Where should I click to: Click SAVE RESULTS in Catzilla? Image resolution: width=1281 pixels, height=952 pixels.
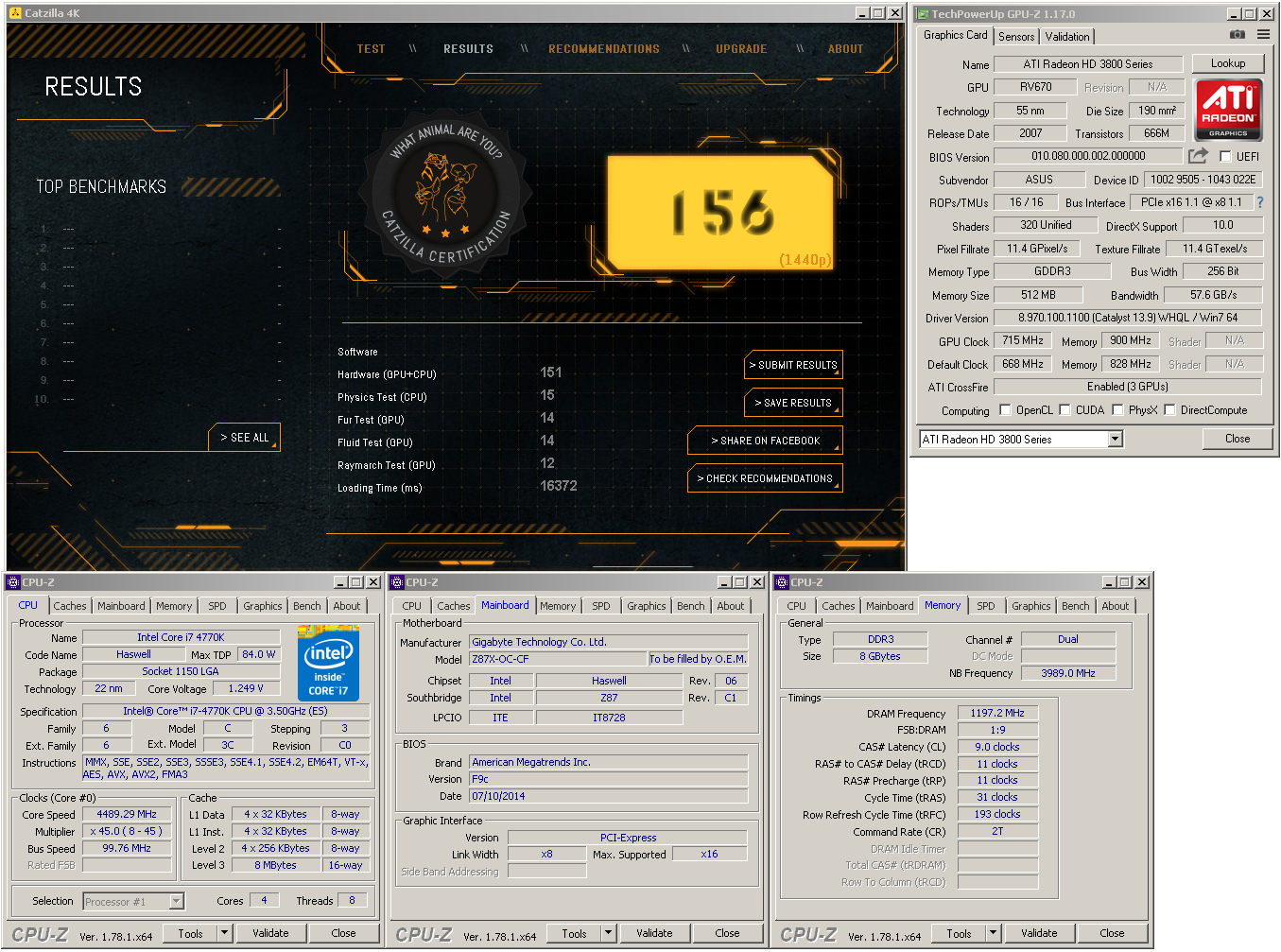point(793,403)
